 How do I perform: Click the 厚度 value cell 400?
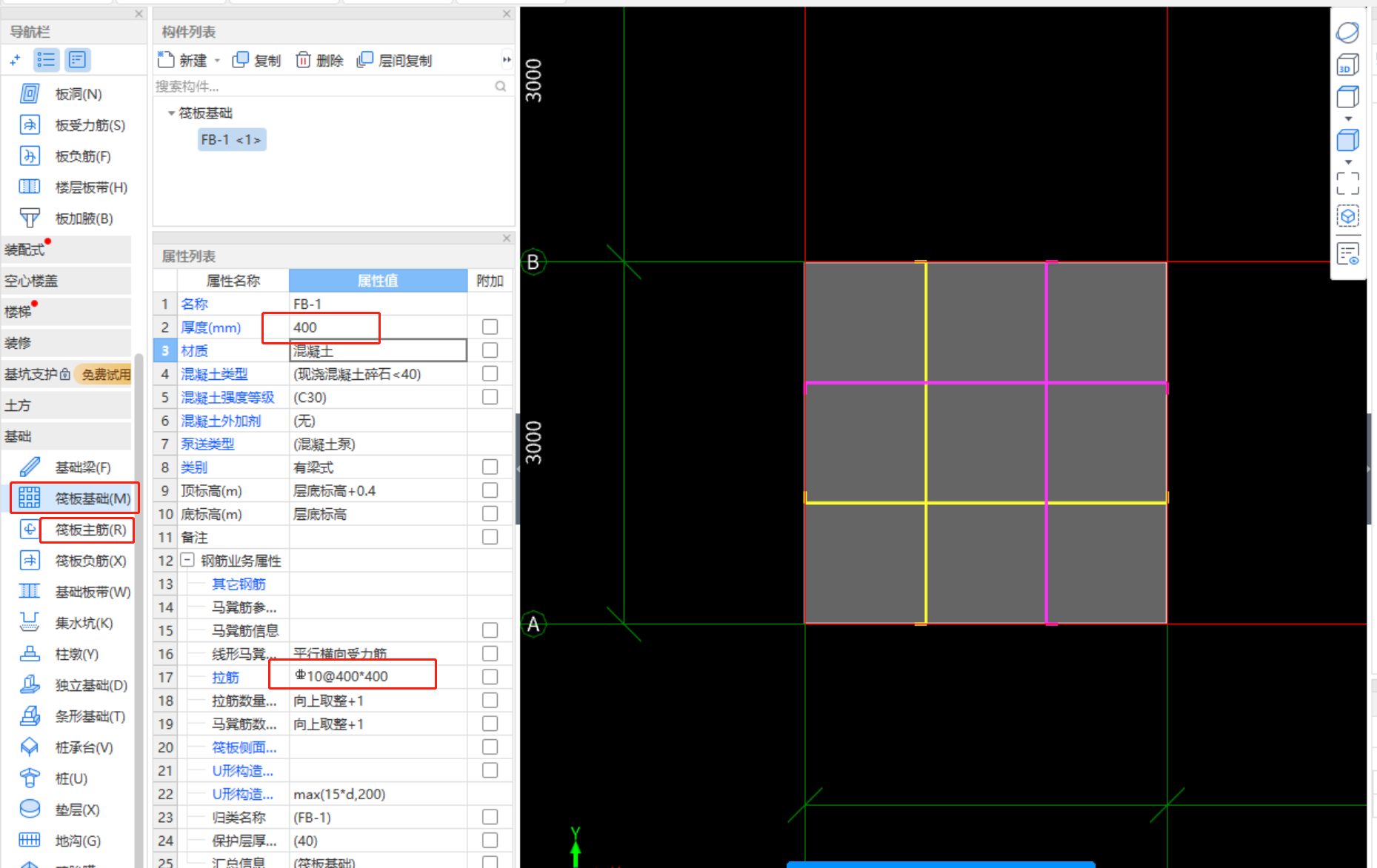click(x=378, y=327)
